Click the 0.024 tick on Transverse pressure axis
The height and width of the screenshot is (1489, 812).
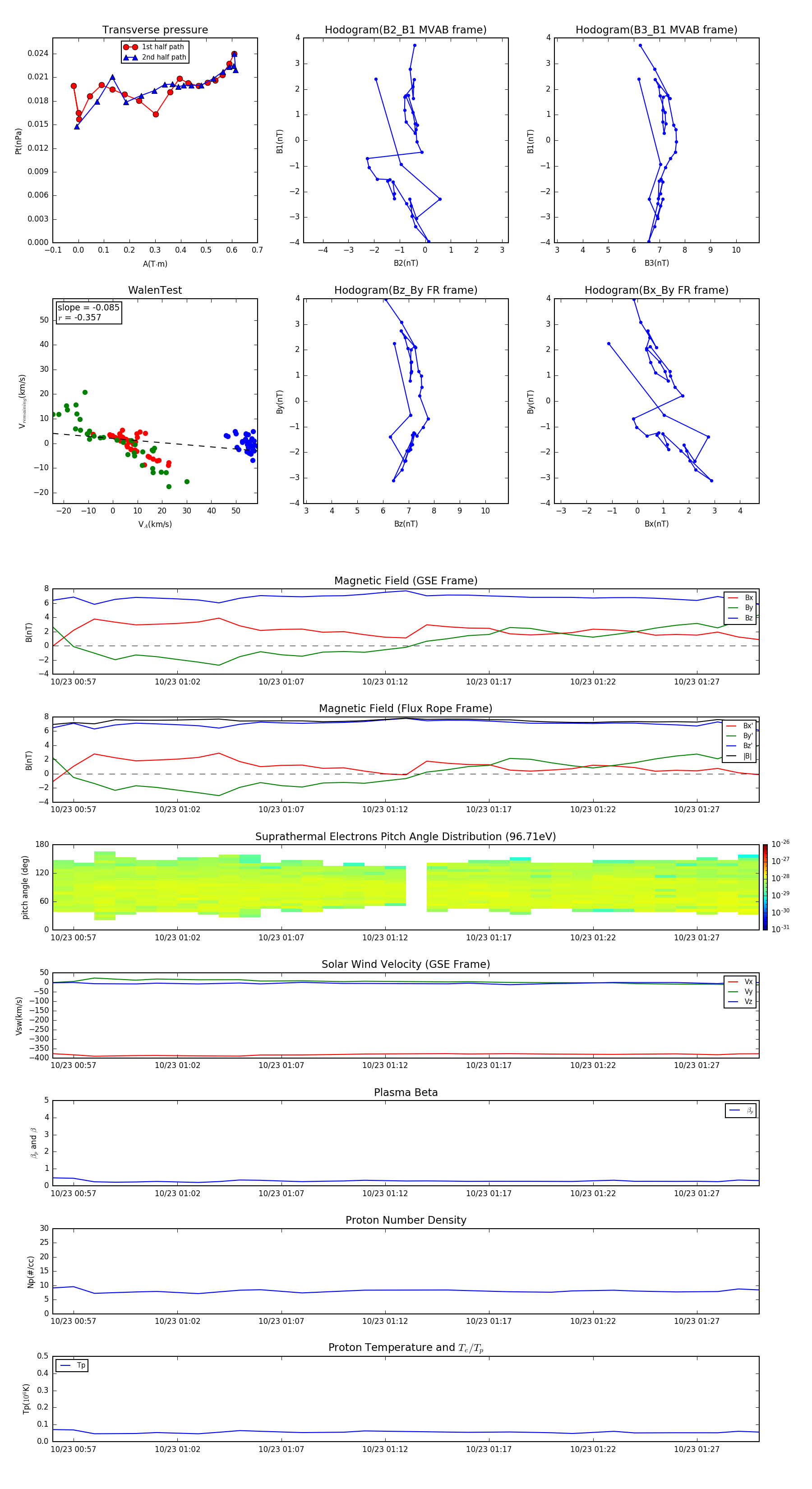pos(38,53)
